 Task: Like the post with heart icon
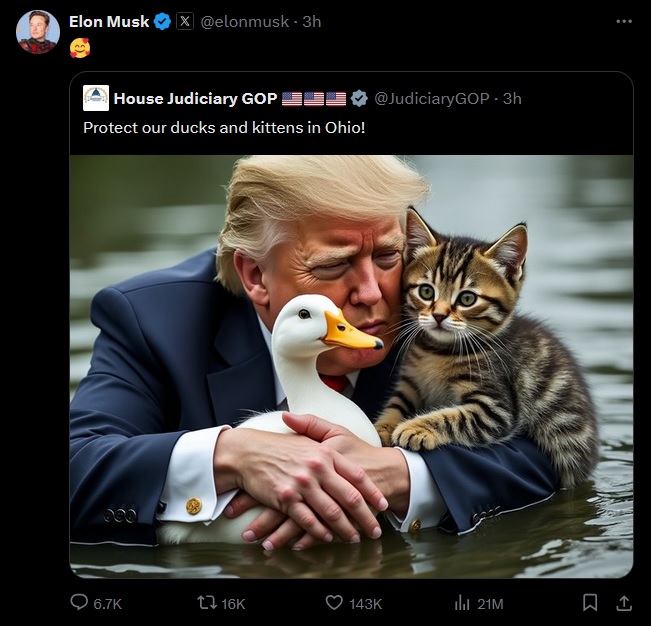tap(334, 602)
